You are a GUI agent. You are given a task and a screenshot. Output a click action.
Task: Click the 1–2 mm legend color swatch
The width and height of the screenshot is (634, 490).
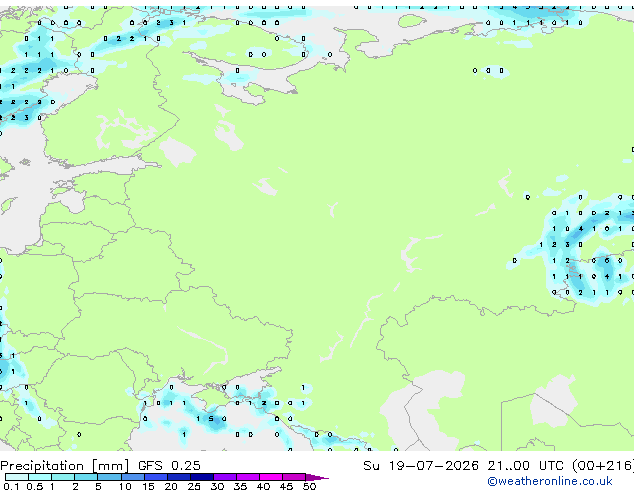63,477
